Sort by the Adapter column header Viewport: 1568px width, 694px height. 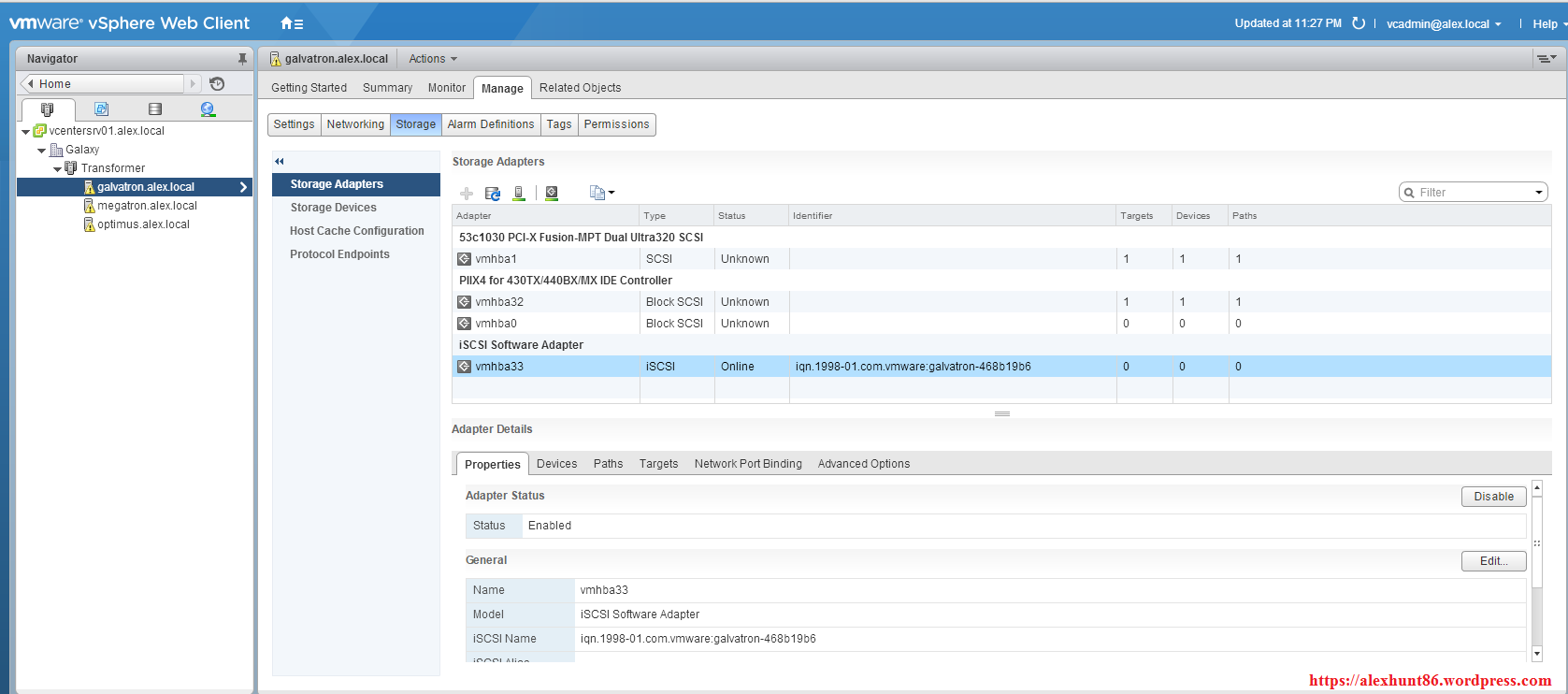pyautogui.click(x=546, y=216)
